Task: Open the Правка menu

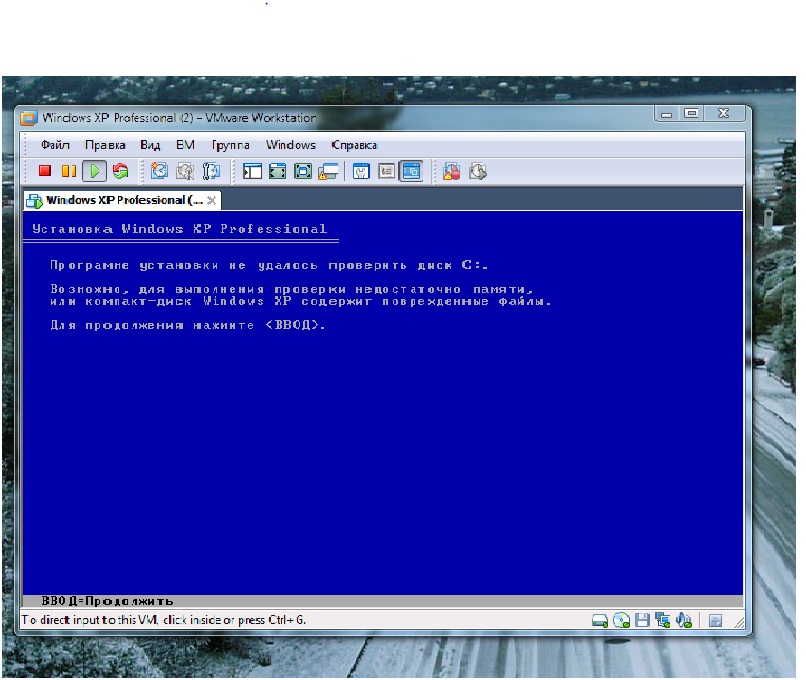Action: click(x=105, y=145)
